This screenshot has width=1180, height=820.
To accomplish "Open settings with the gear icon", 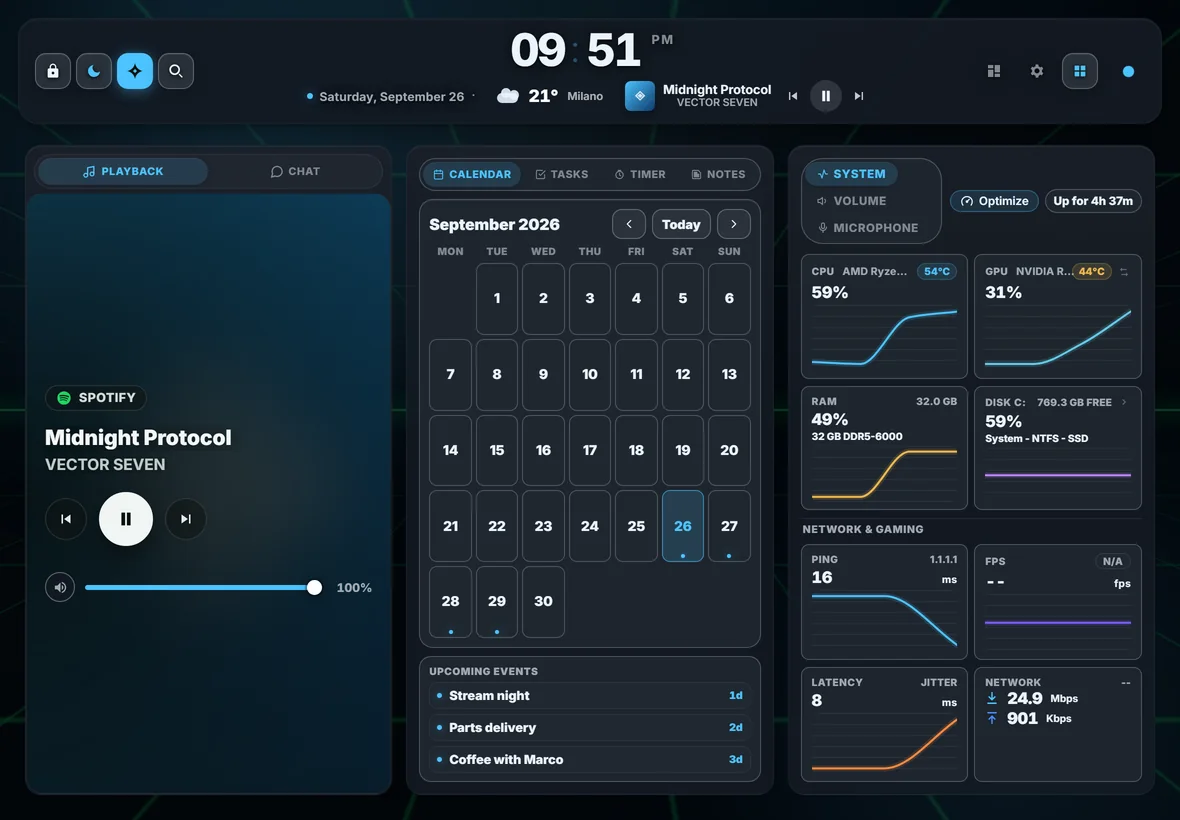I will click(1037, 71).
